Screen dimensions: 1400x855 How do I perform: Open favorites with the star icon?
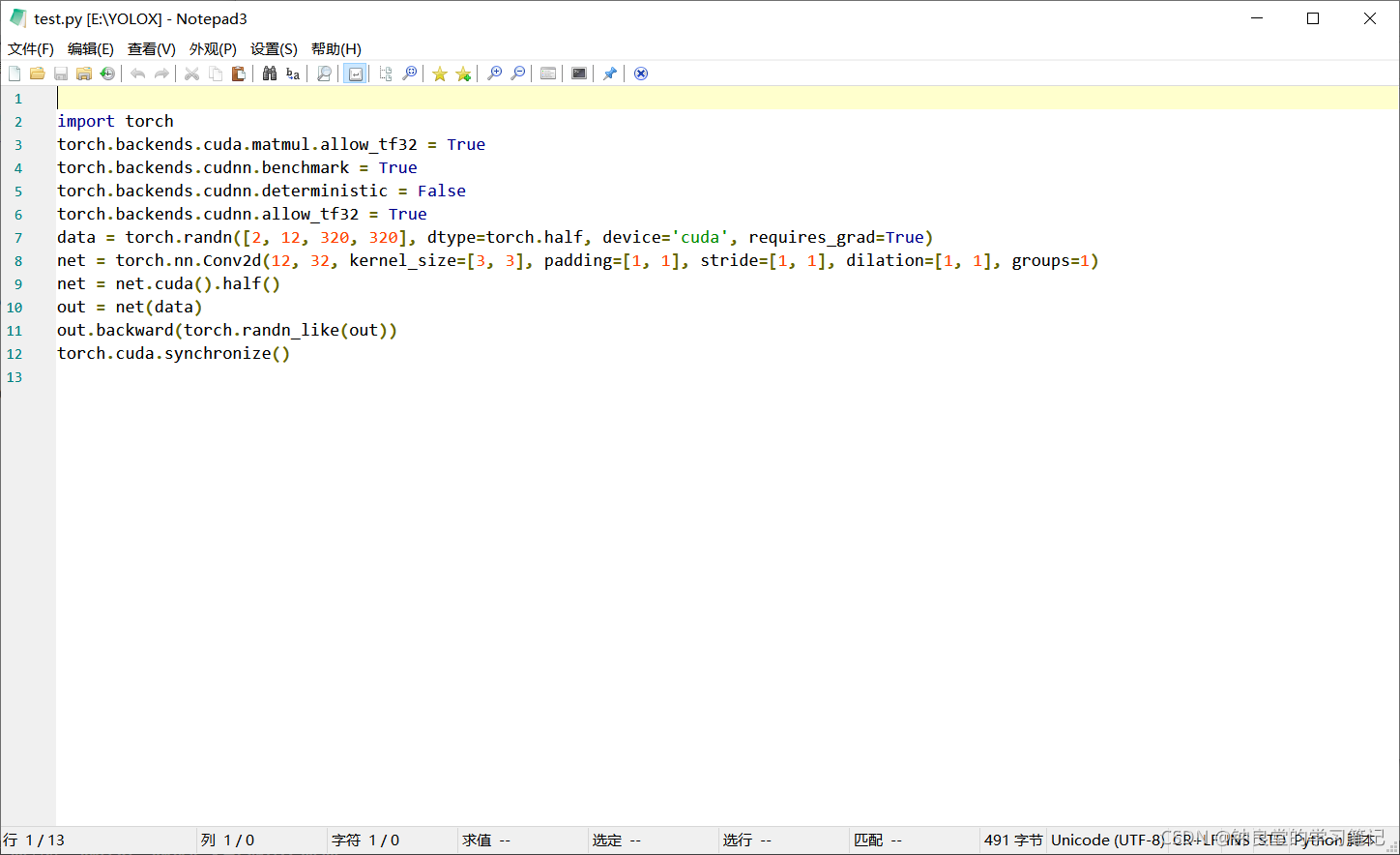click(x=440, y=74)
